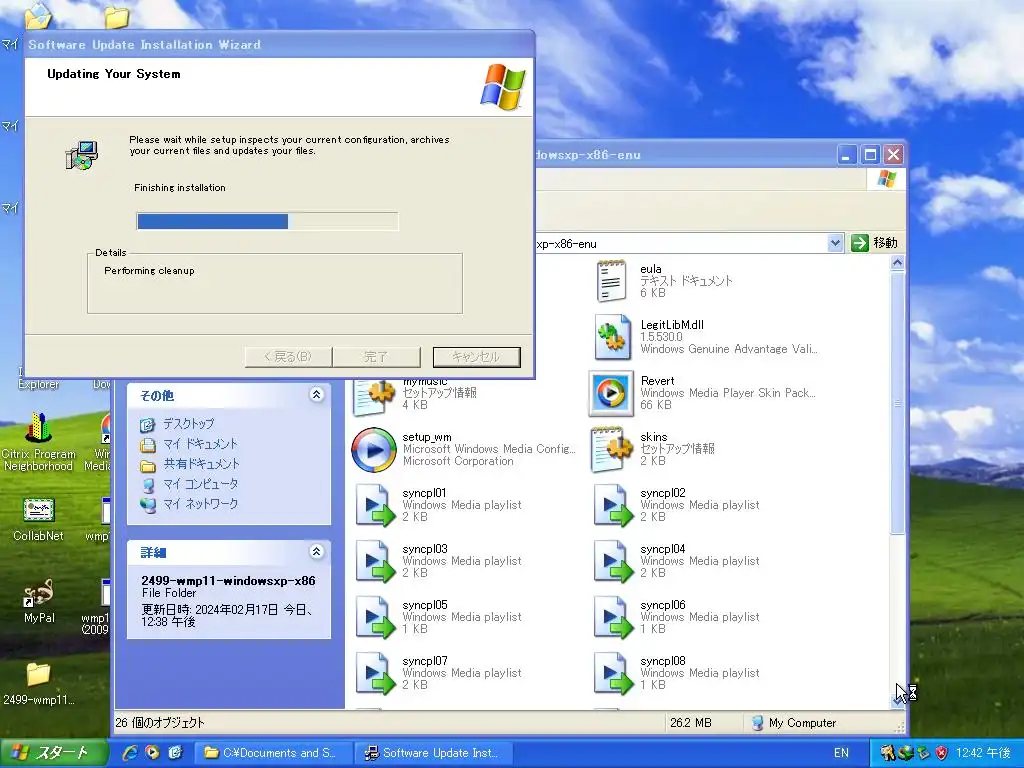The width and height of the screenshot is (1024, 768).
Task: Select the syncpl04 playlist icon
Action: (613, 561)
